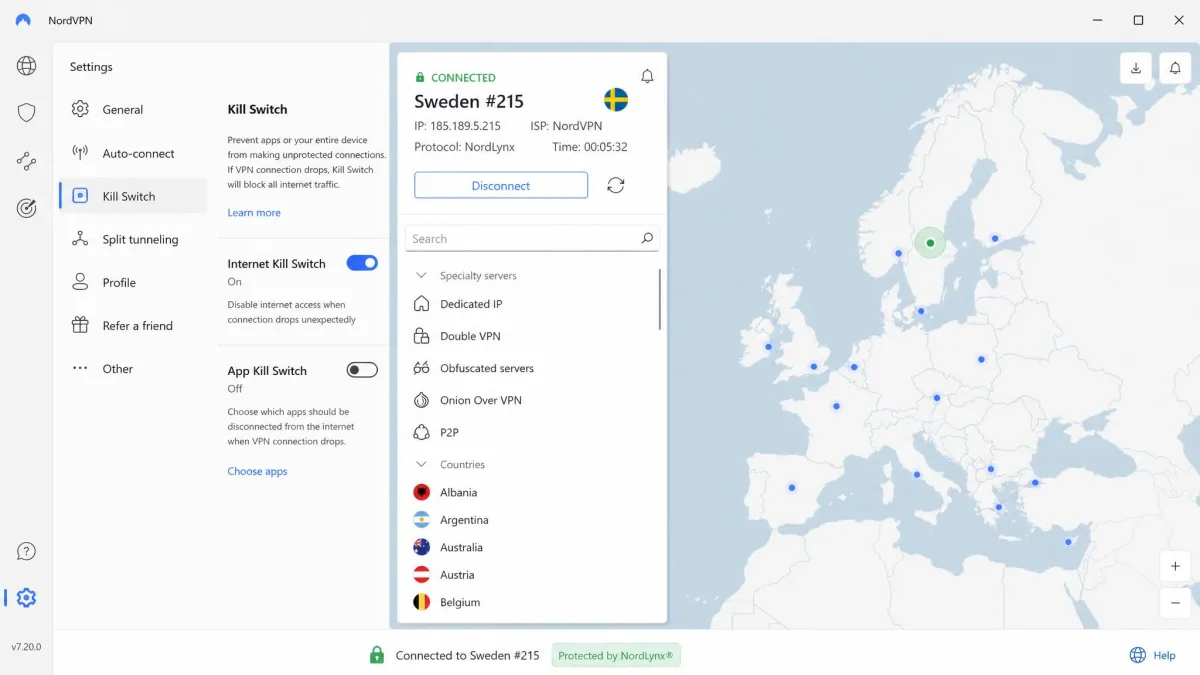Viewport: 1200px width, 675px height.
Task: Zoom in the map with plus button
Action: click(x=1175, y=566)
